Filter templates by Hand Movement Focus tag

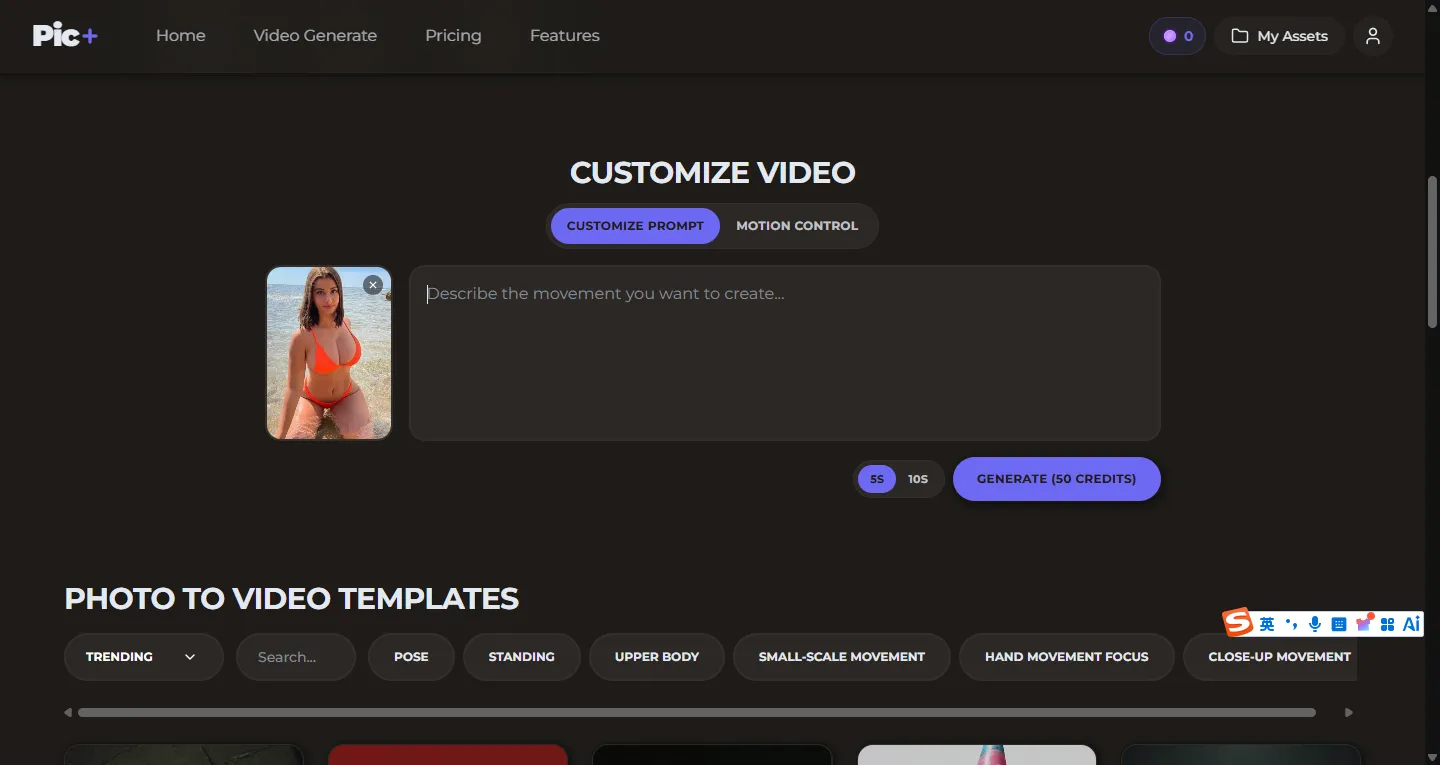point(1067,657)
